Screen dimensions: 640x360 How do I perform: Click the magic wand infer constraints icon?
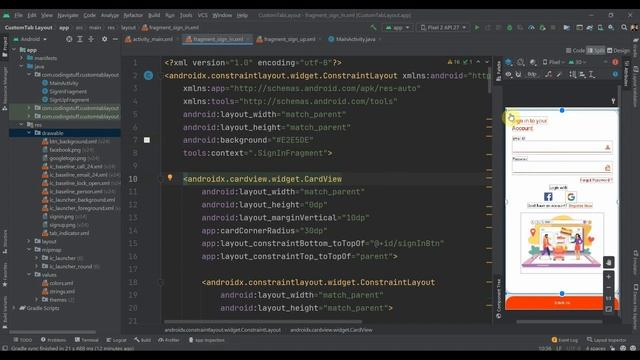559,74
